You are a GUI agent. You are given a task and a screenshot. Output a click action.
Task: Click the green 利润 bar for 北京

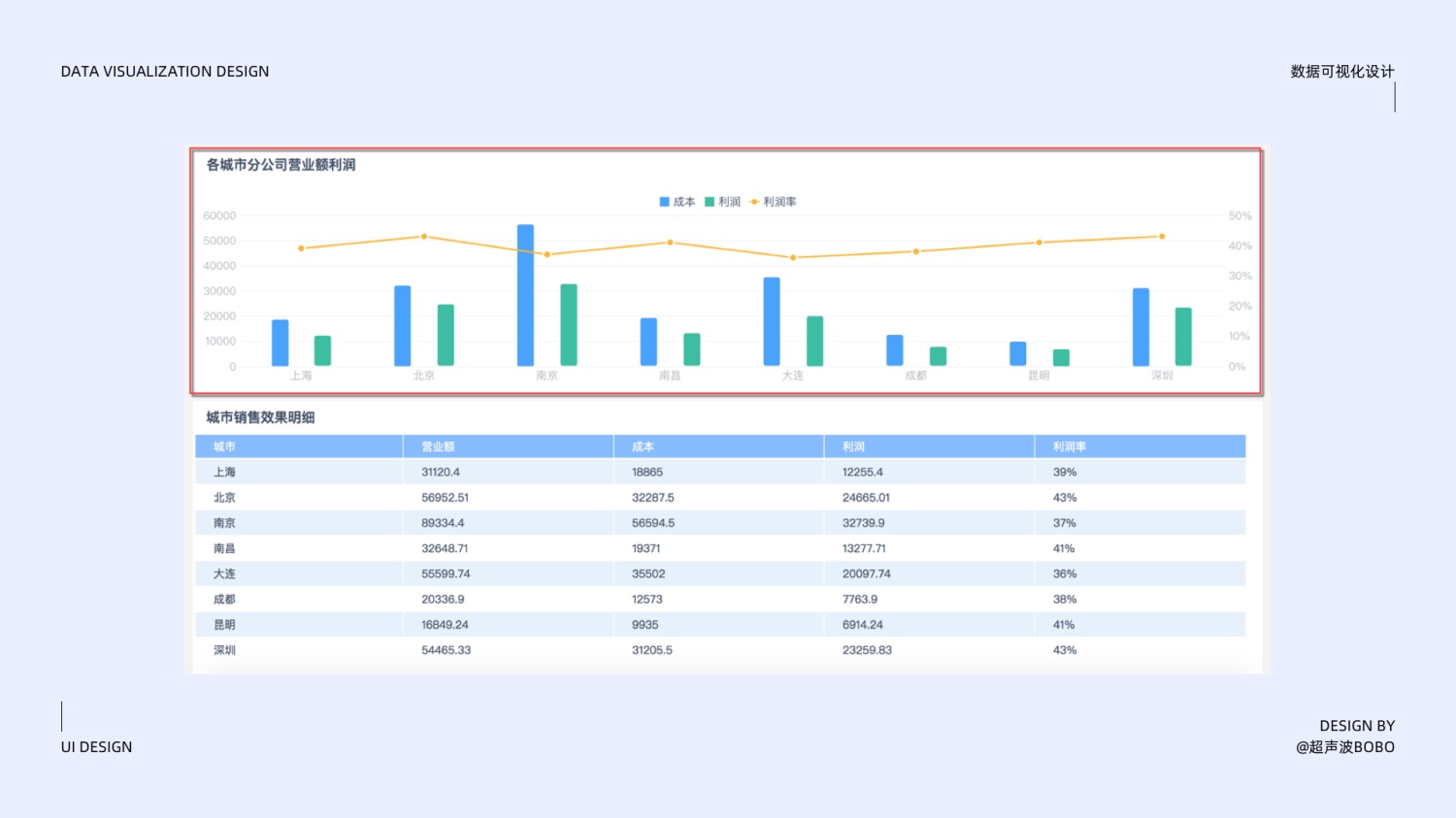[446, 335]
